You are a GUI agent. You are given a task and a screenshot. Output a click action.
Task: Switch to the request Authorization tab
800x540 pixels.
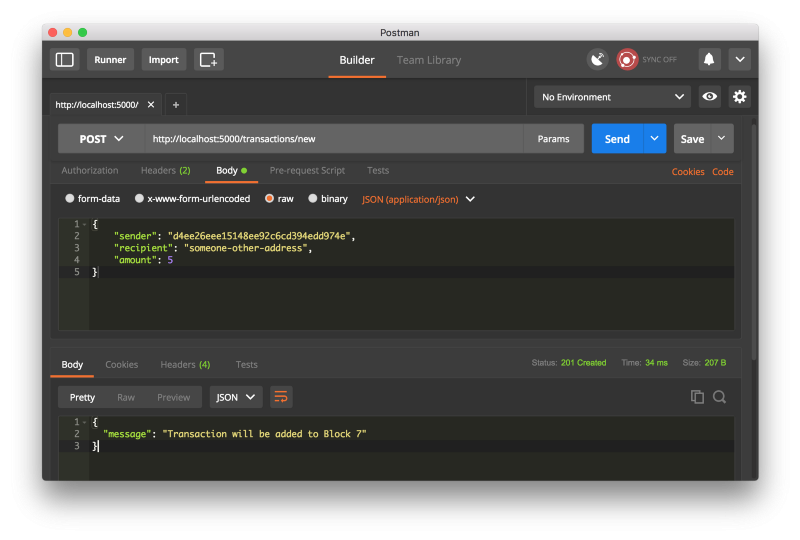coord(90,171)
